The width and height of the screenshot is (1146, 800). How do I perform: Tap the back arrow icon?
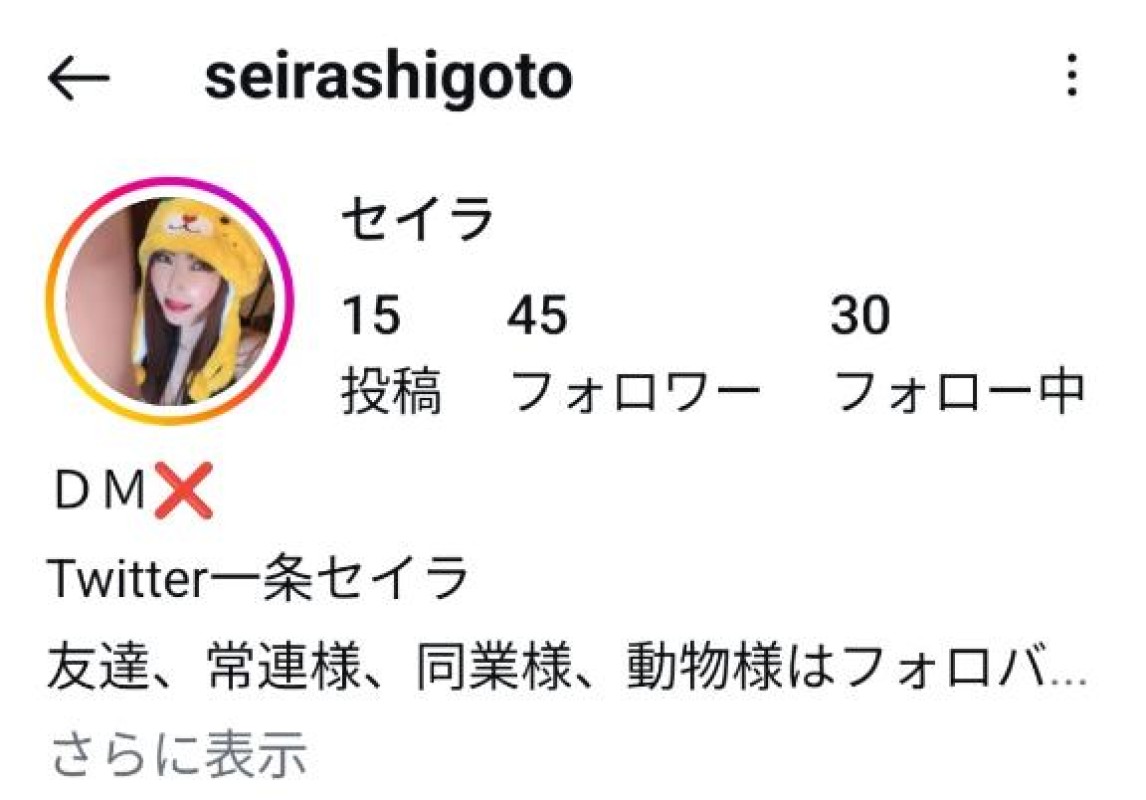click(x=79, y=77)
